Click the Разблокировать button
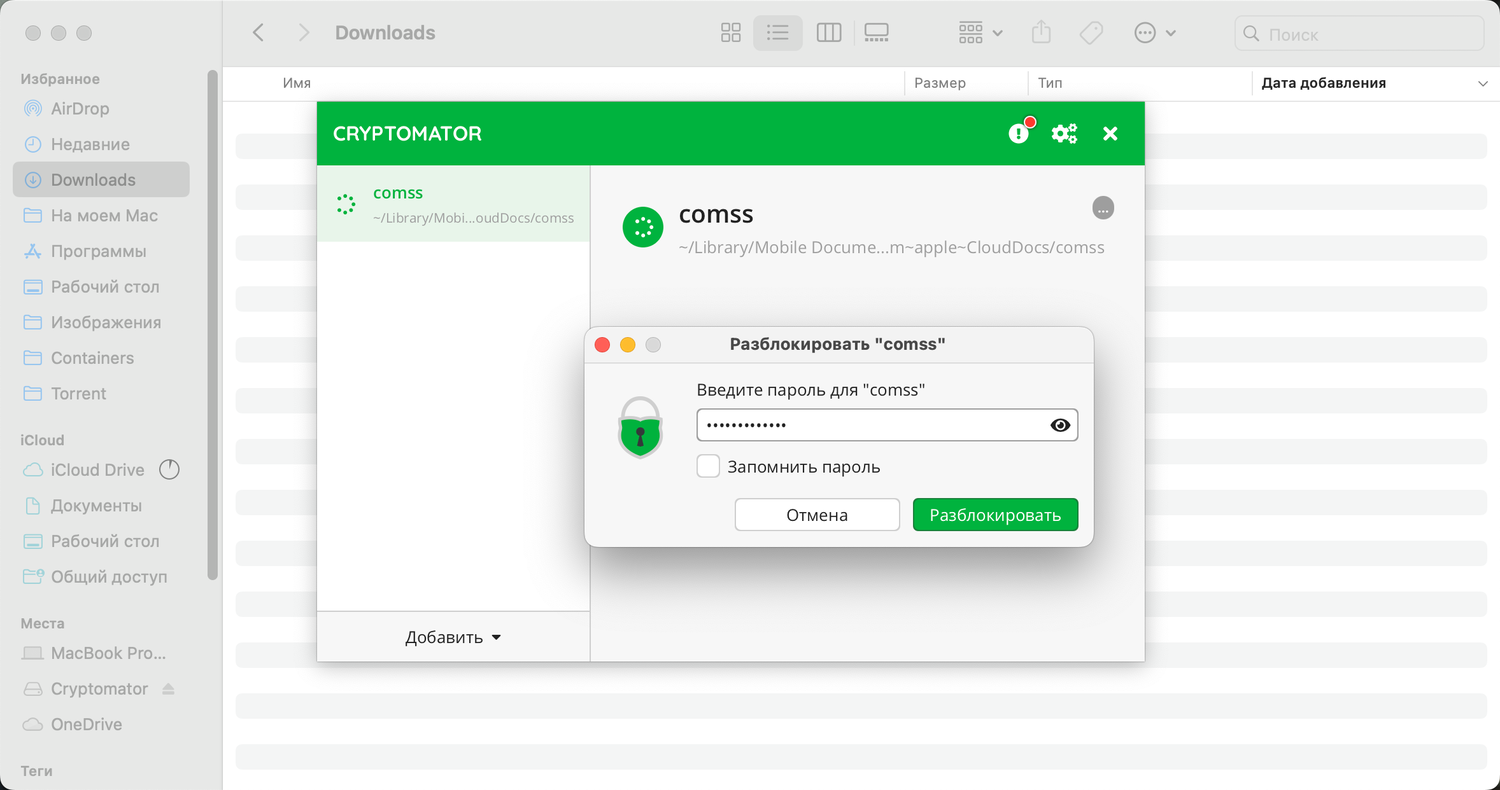The width and height of the screenshot is (1500, 790). pos(995,515)
